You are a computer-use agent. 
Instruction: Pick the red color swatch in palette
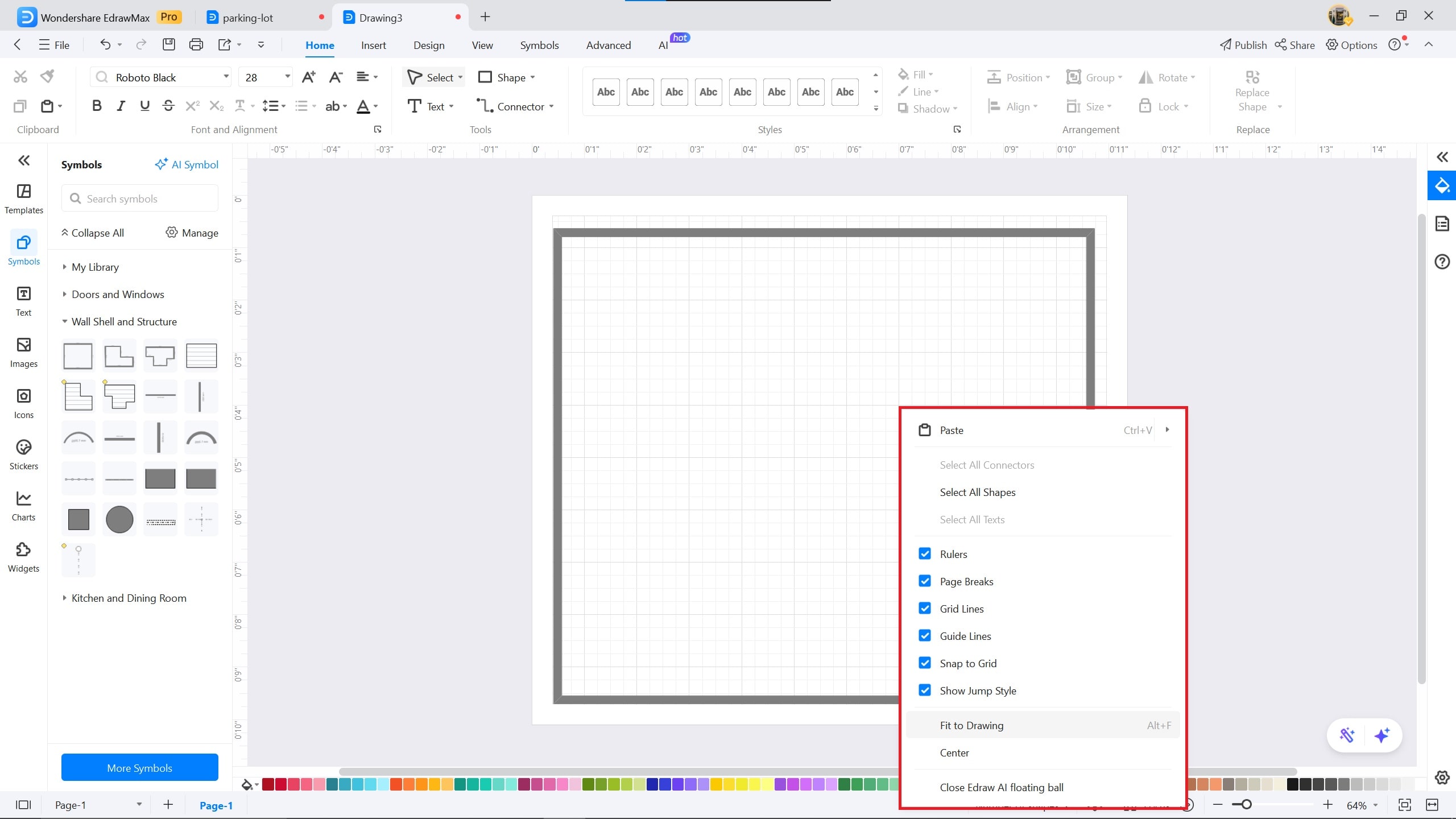(x=281, y=785)
